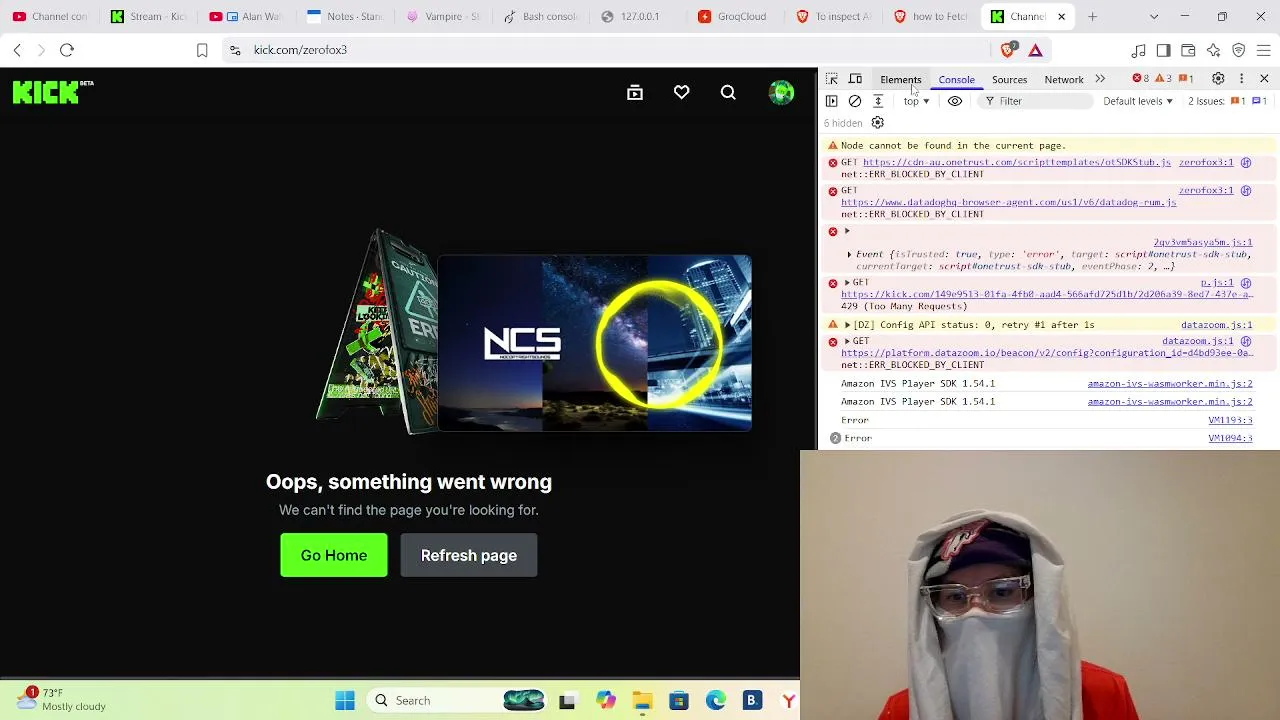Open the DevTools settings gear

coord(1218,79)
